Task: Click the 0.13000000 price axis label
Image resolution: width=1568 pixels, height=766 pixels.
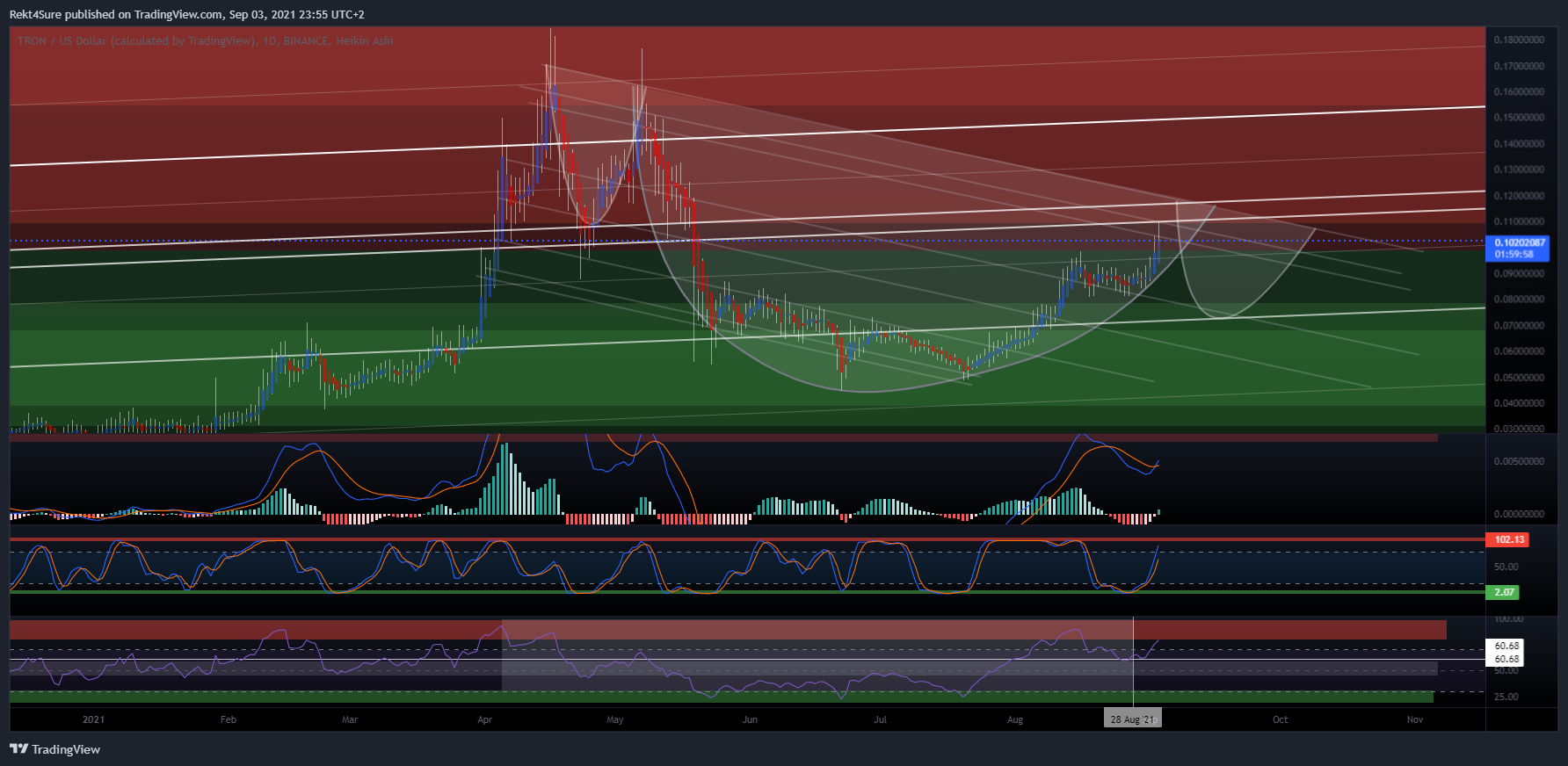Action: (1519, 169)
